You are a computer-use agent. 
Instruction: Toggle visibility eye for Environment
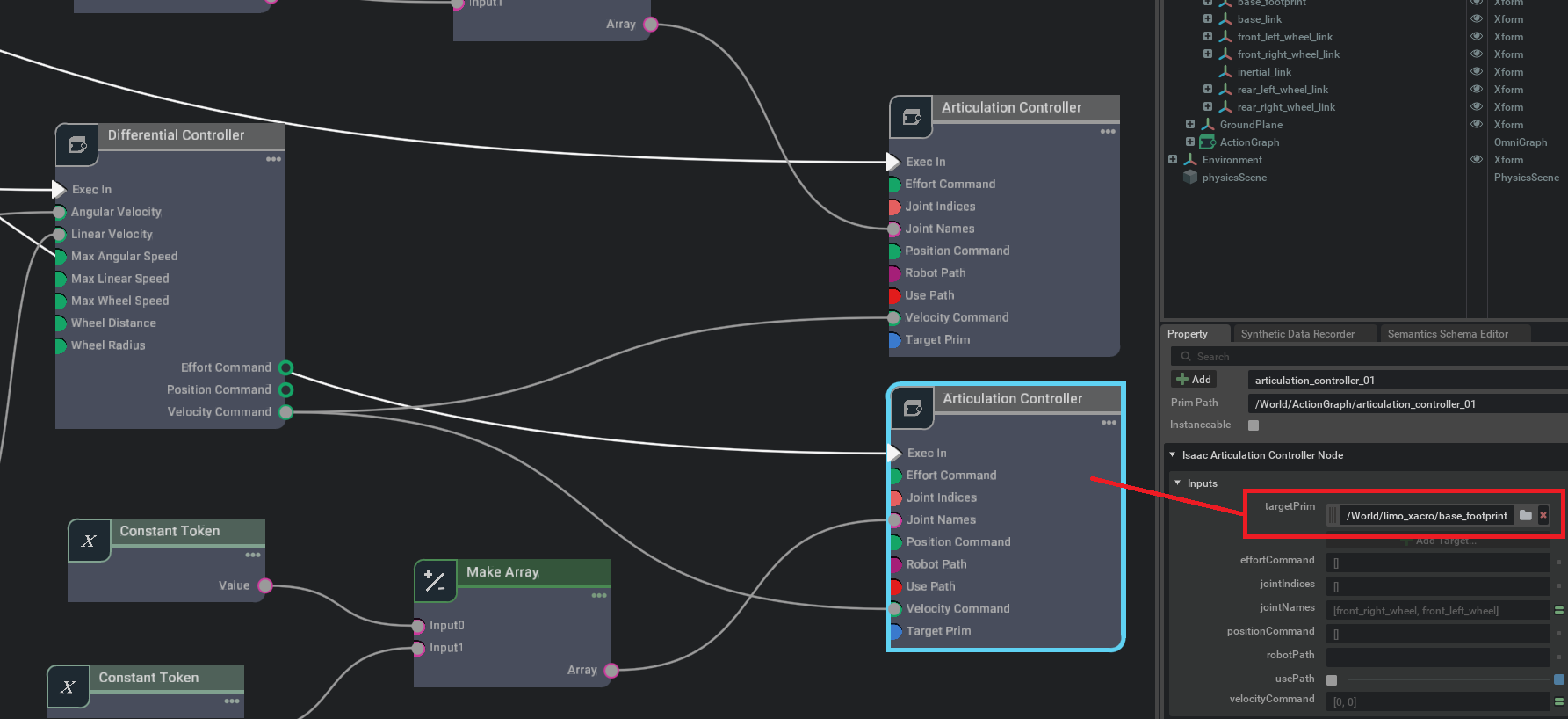(1477, 159)
